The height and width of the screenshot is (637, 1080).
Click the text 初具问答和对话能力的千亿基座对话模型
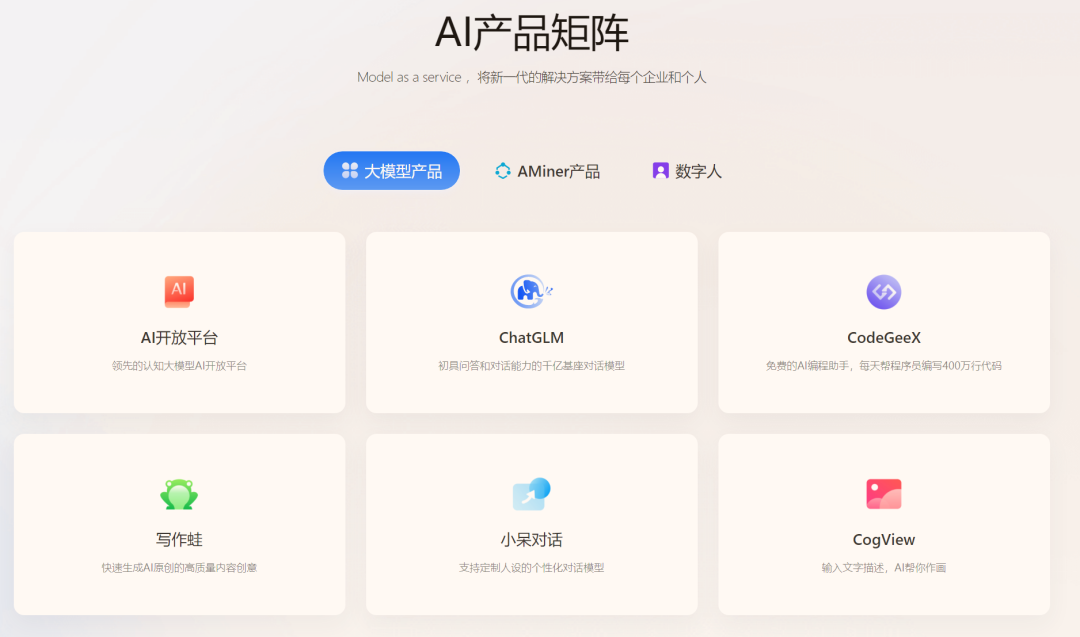coord(531,366)
